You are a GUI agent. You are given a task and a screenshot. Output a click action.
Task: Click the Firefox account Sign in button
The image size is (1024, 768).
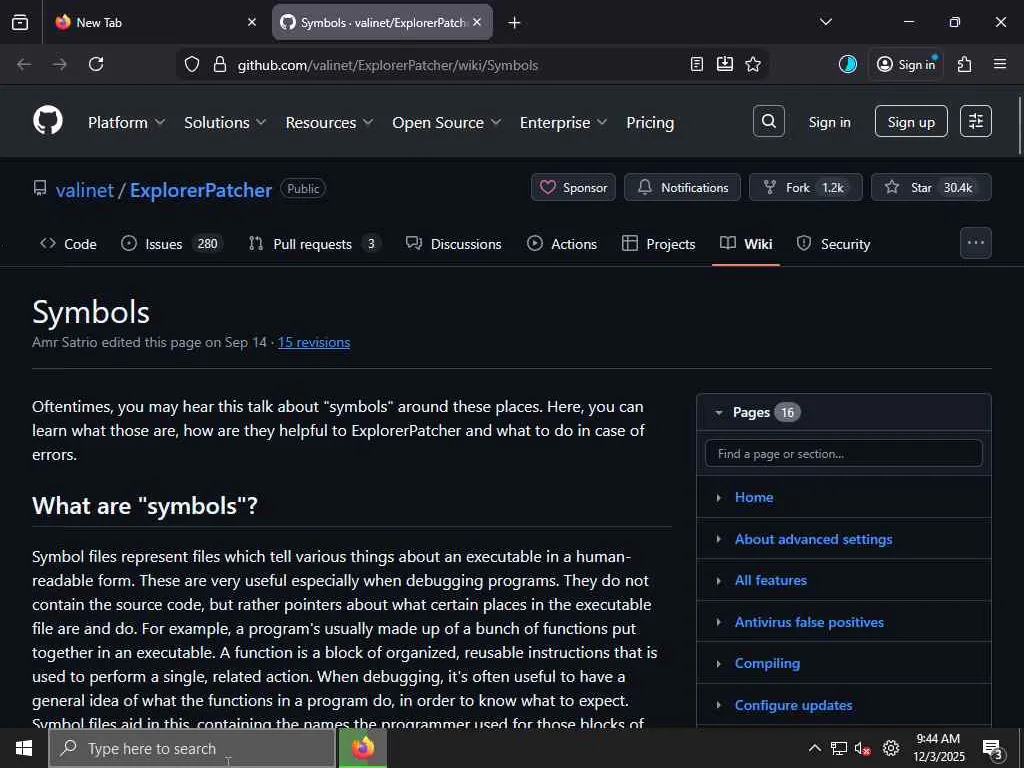pos(906,64)
